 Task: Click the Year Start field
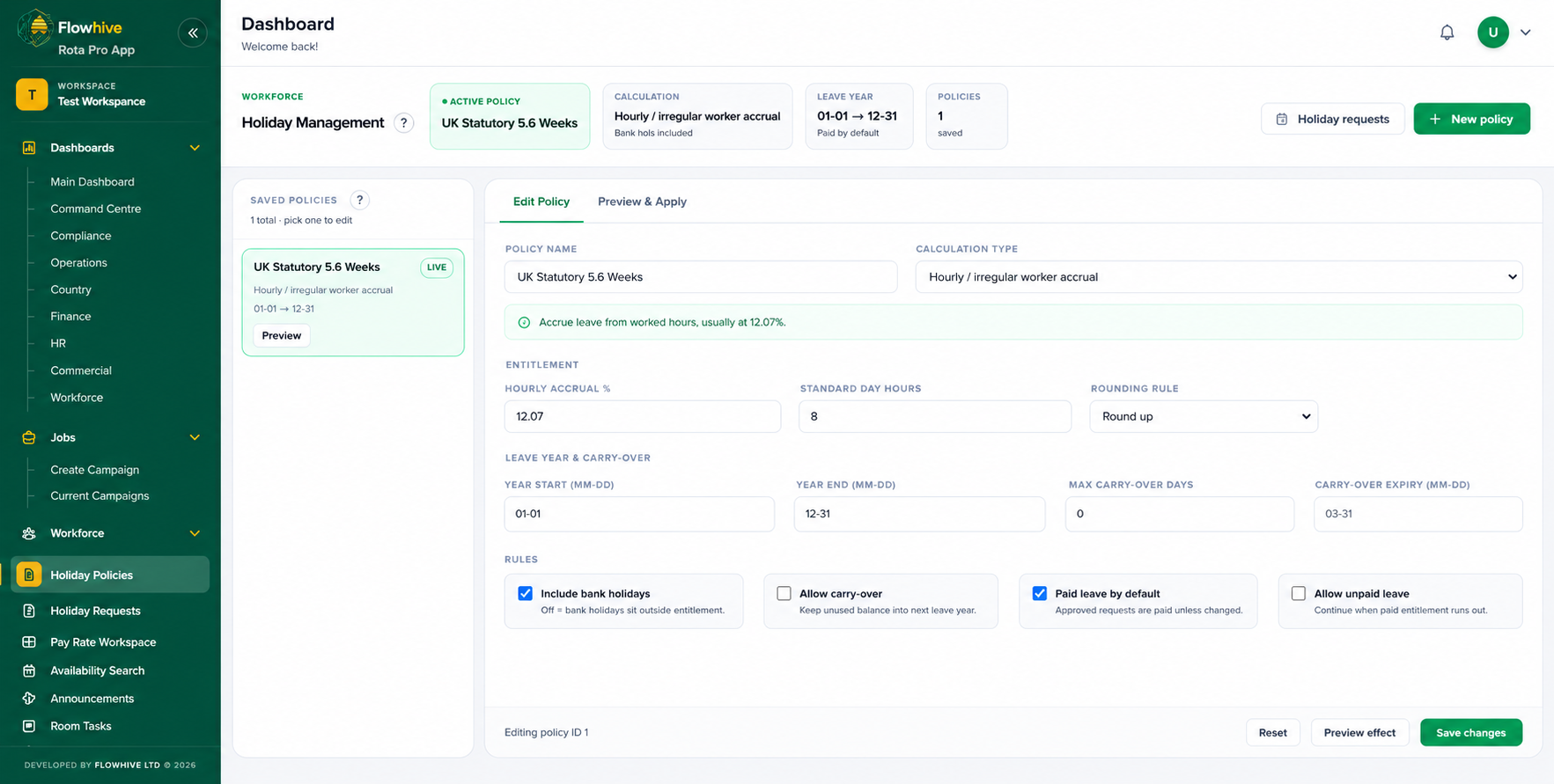[x=639, y=514]
